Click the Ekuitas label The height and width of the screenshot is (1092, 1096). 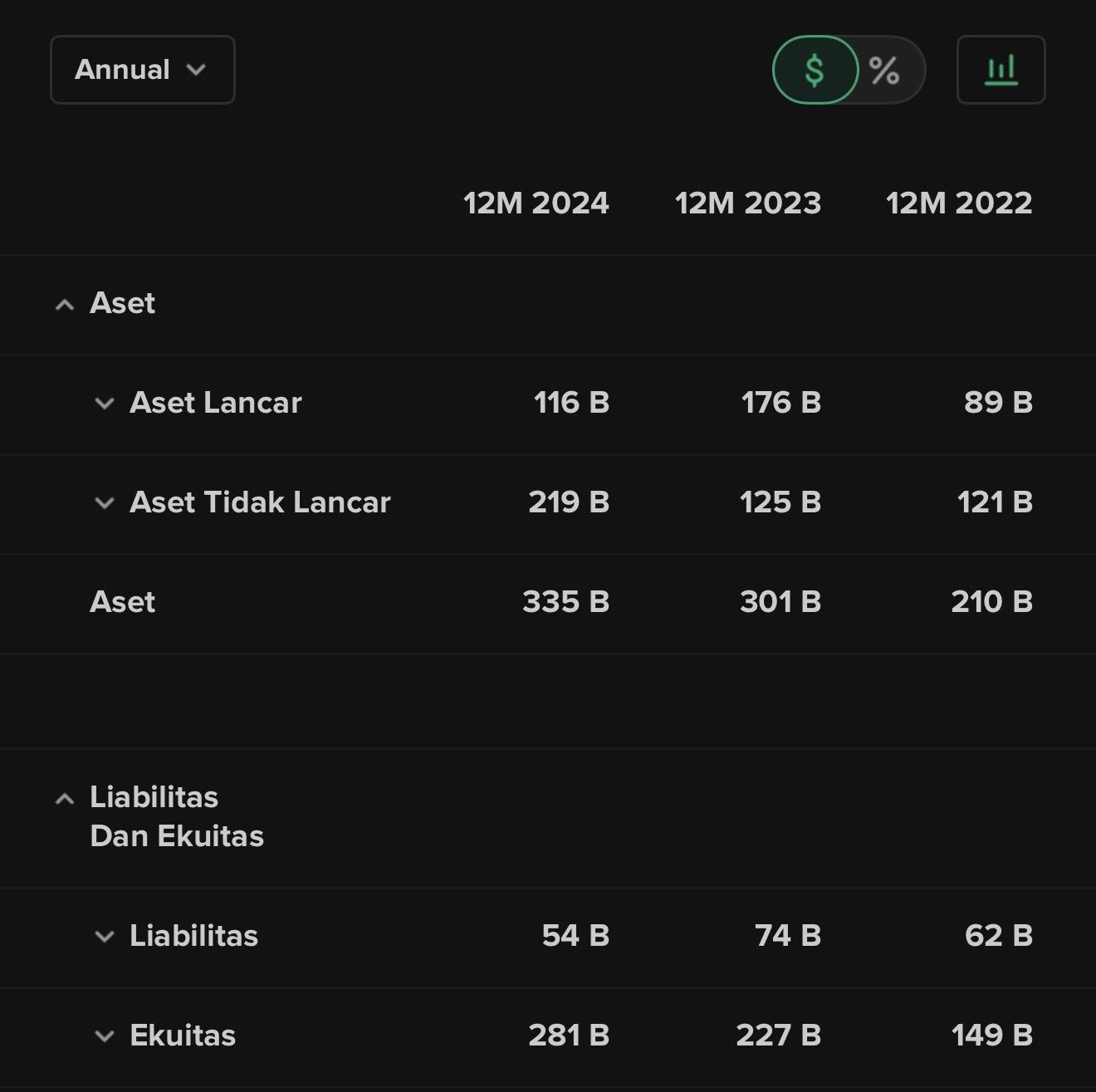183,1036
